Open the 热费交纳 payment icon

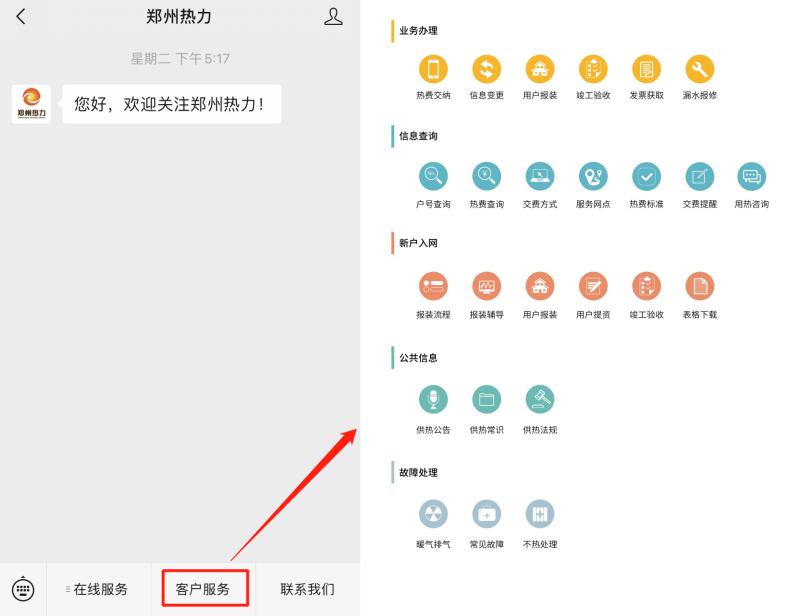[x=433, y=73]
